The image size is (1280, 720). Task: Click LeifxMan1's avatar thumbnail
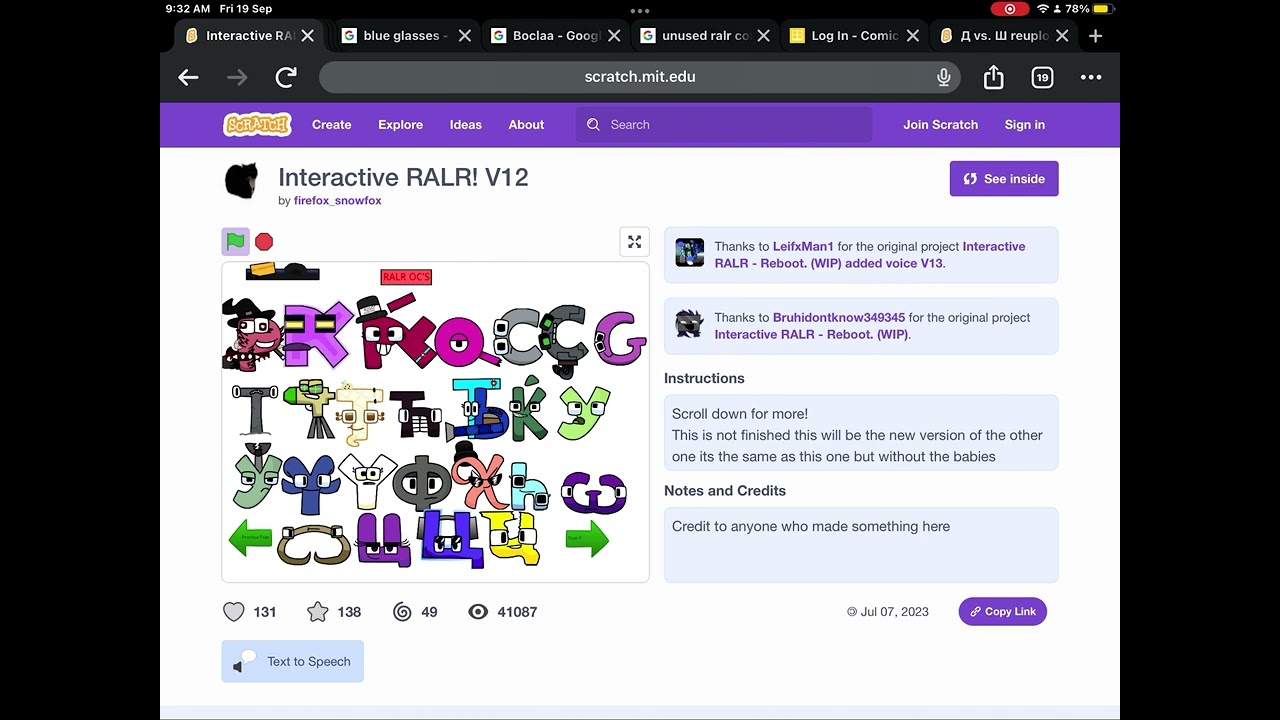click(689, 253)
